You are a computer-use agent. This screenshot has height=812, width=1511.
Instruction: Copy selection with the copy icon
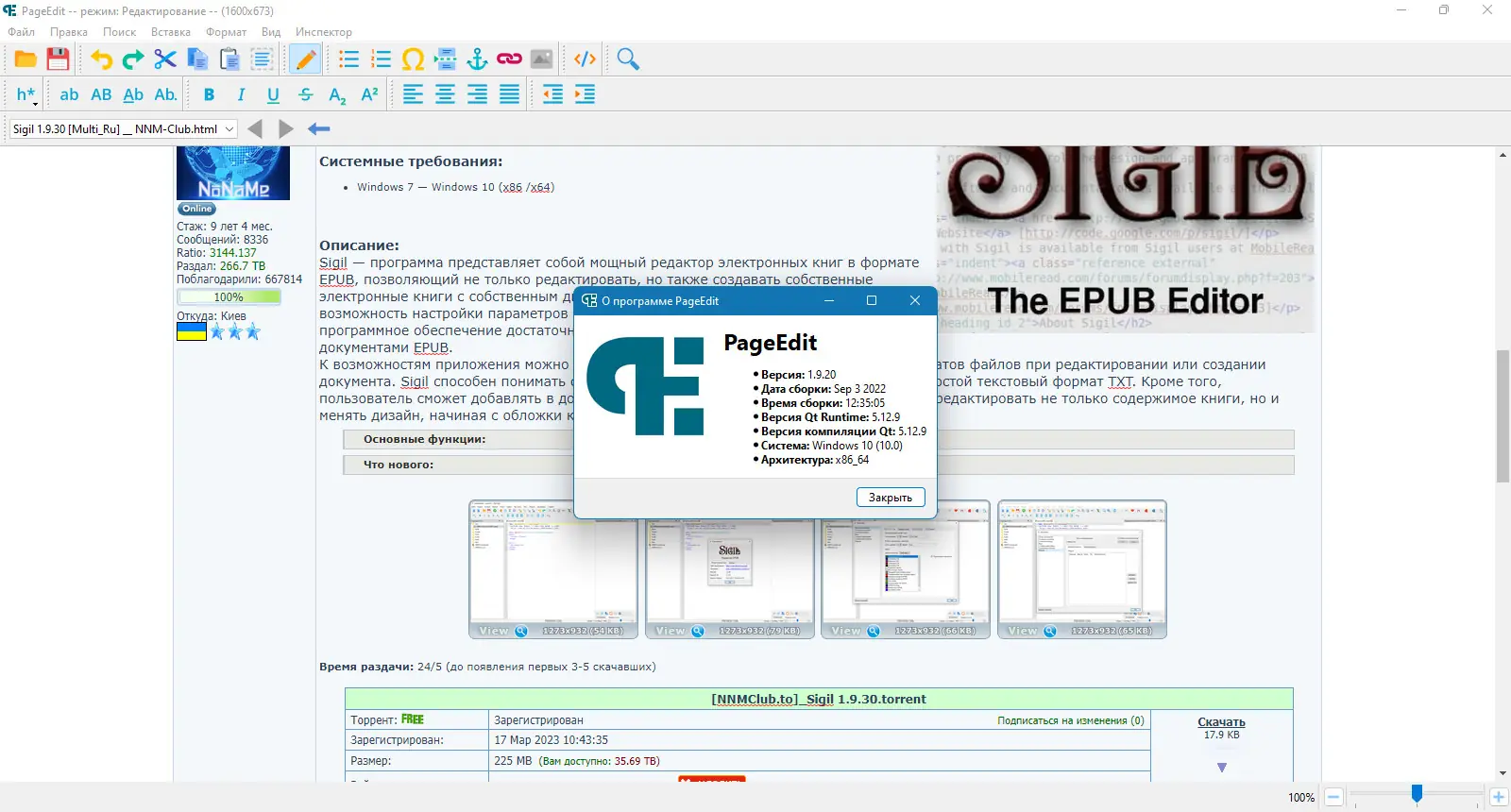pyautogui.click(x=197, y=59)
